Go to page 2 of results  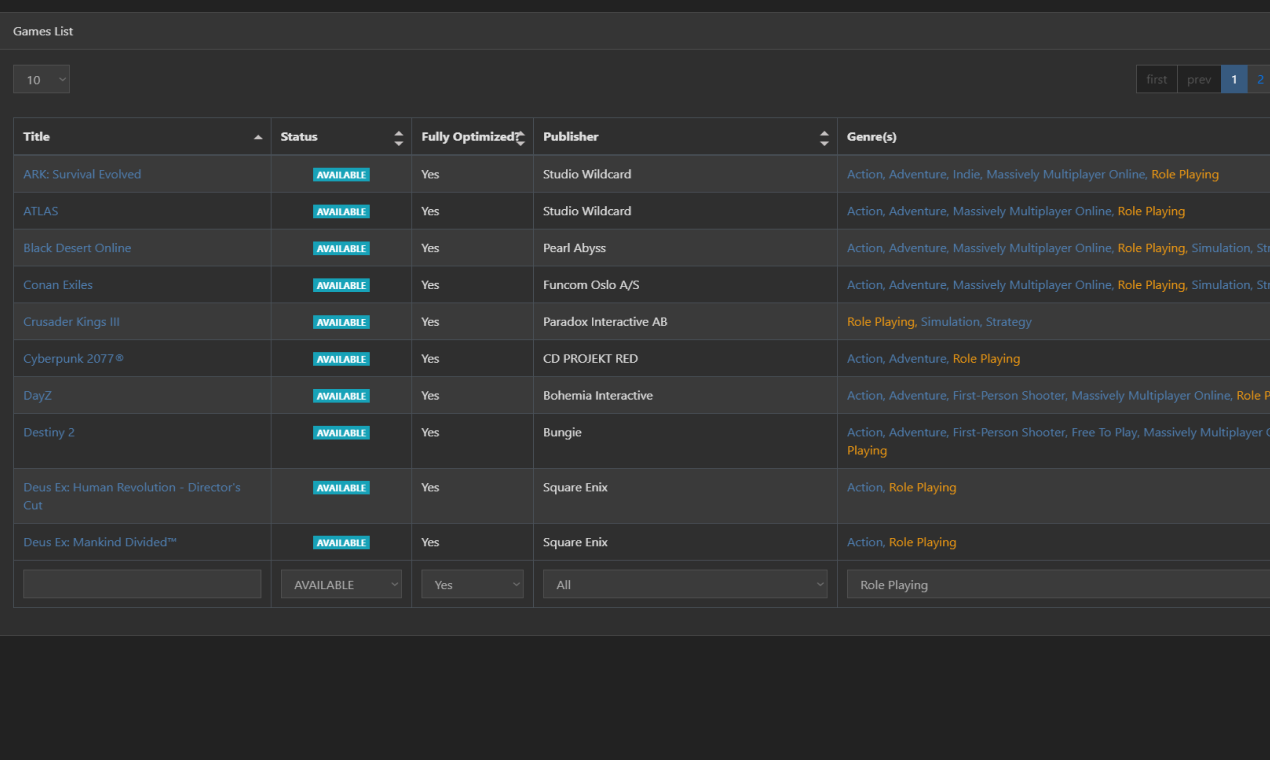click(x=1260, y=78)
